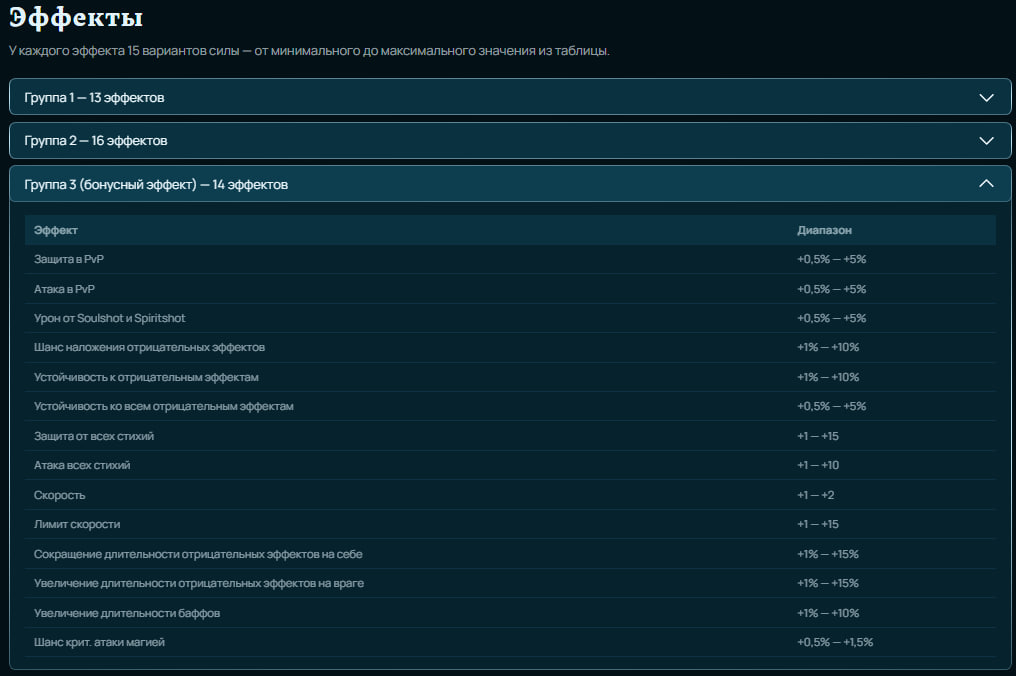
Task: Collapse Группа 3 (бонусный эффект) header
Action: click(x=510, y=184)
